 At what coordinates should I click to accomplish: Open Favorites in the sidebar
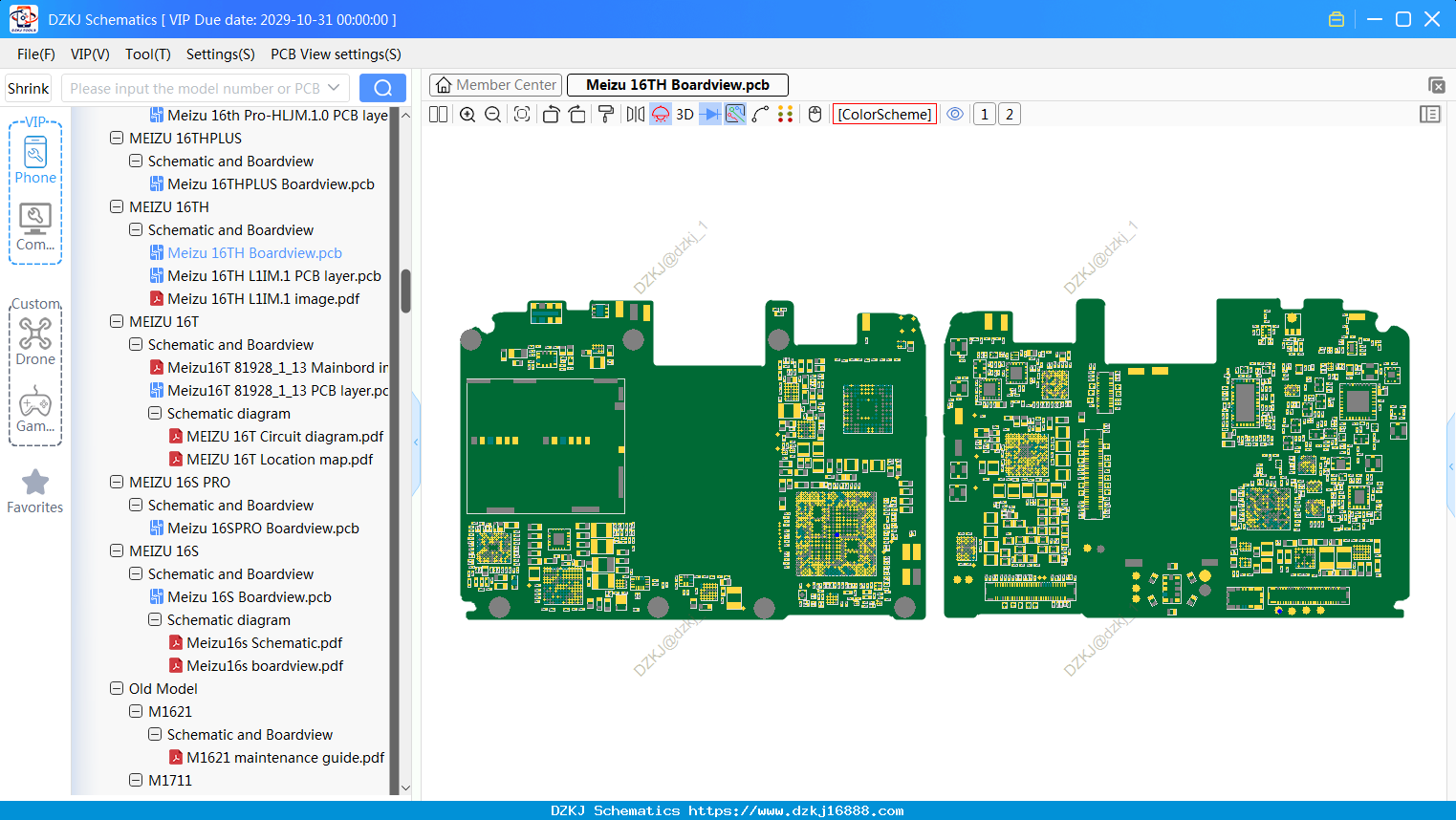point(35,492)
